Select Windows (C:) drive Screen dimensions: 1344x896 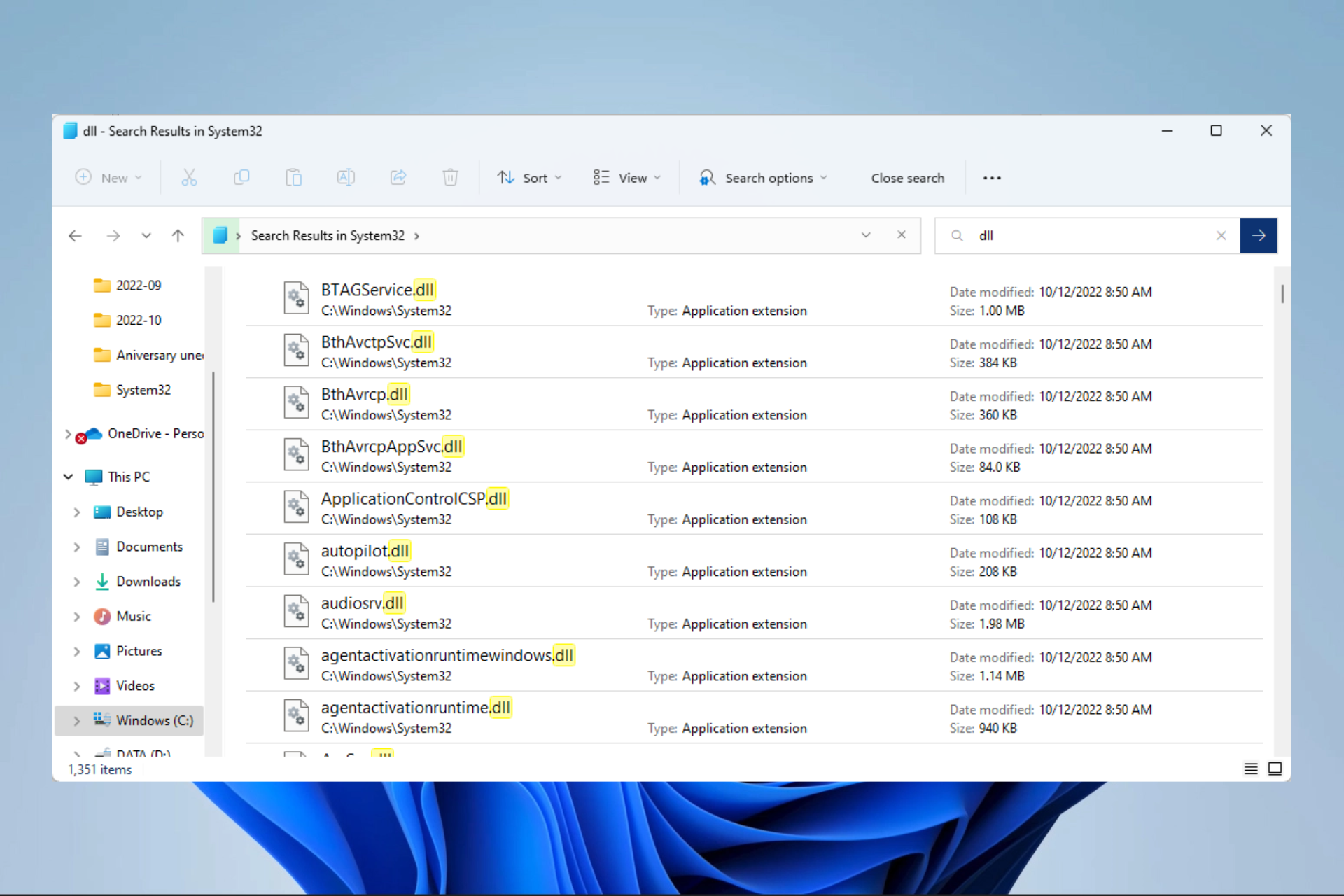click(x=129, y=721)
